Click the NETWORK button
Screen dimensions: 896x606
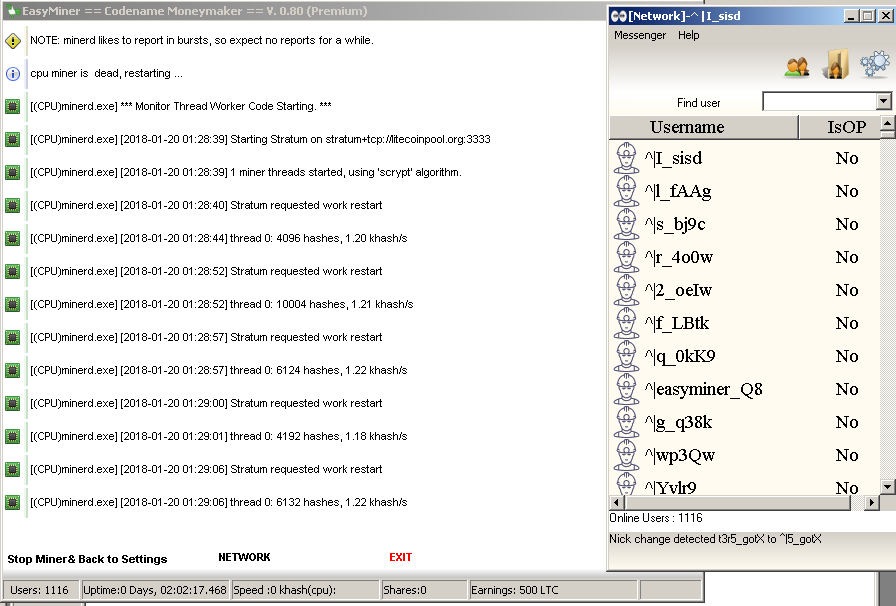(244, 557)
